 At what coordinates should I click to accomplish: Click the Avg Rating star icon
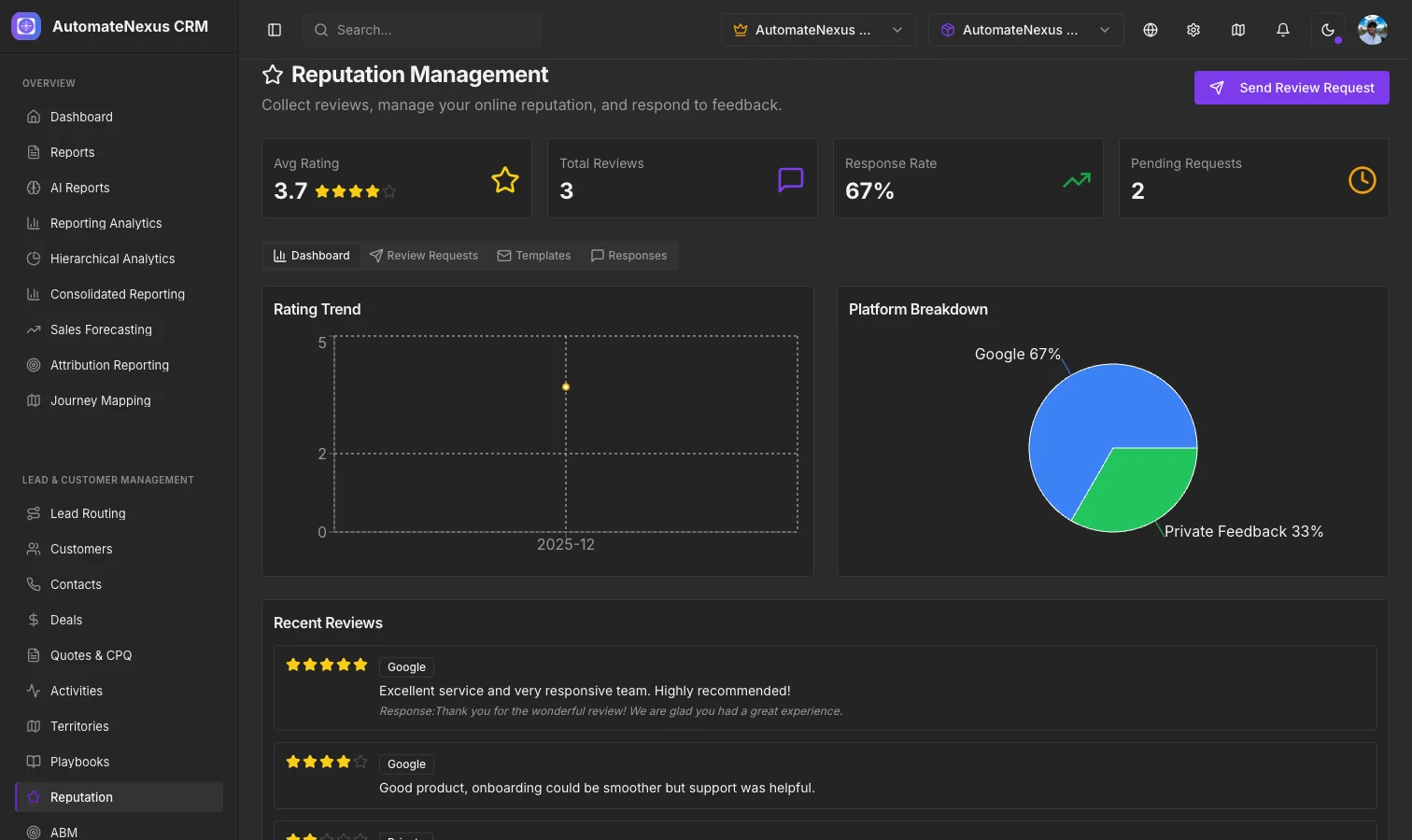click(x=505, y=179)
